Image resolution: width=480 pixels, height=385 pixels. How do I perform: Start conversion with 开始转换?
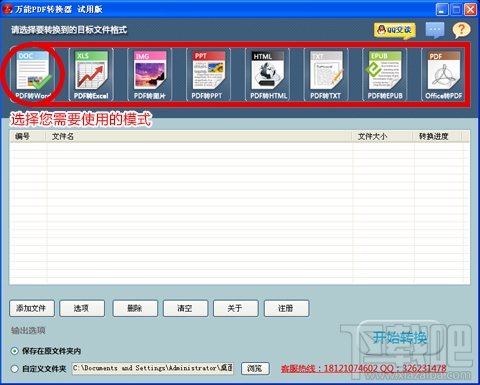point(400,338)
